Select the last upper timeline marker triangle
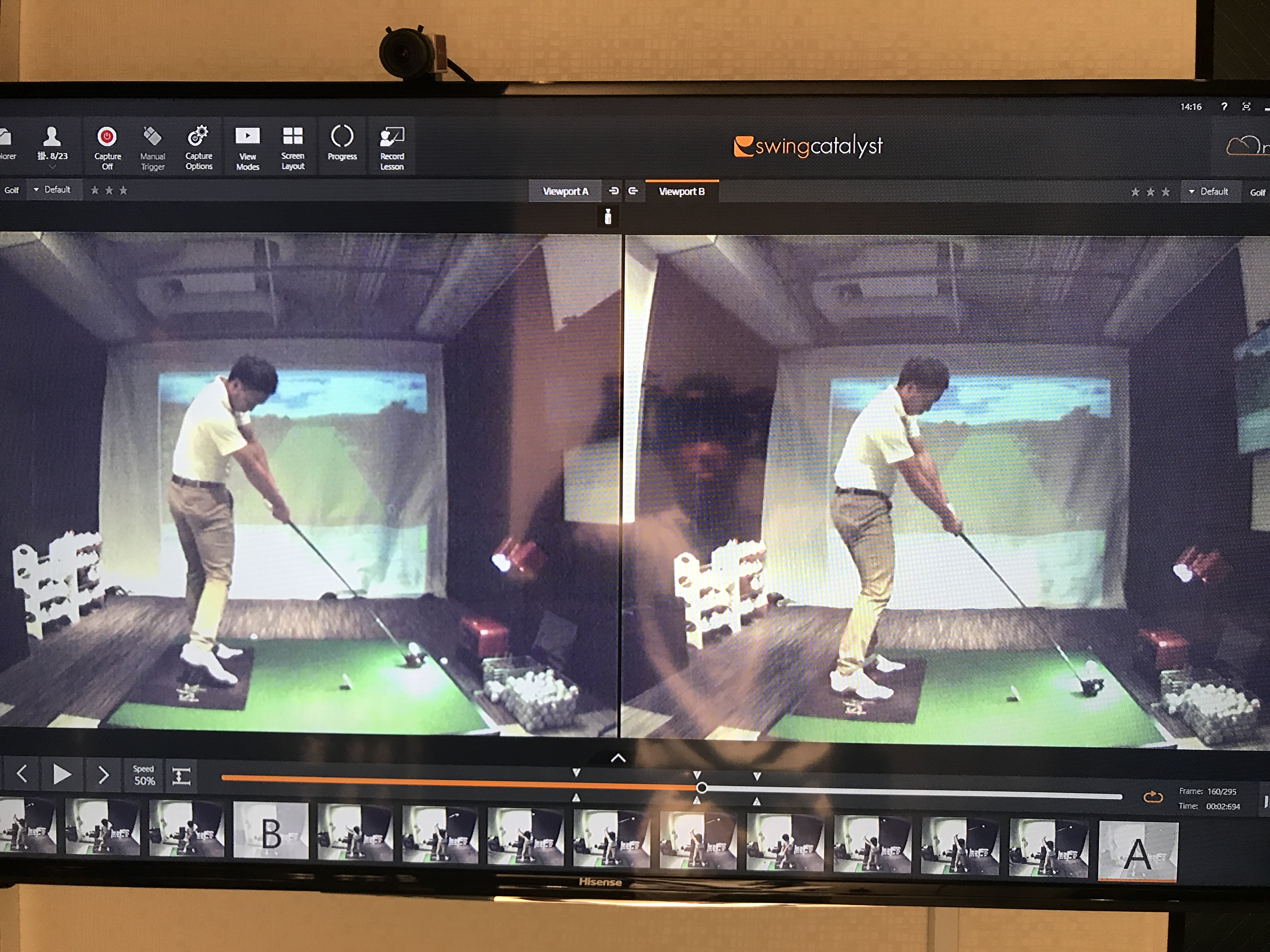Viewport: 1270px width, 952px height. [x=757, y=776]
